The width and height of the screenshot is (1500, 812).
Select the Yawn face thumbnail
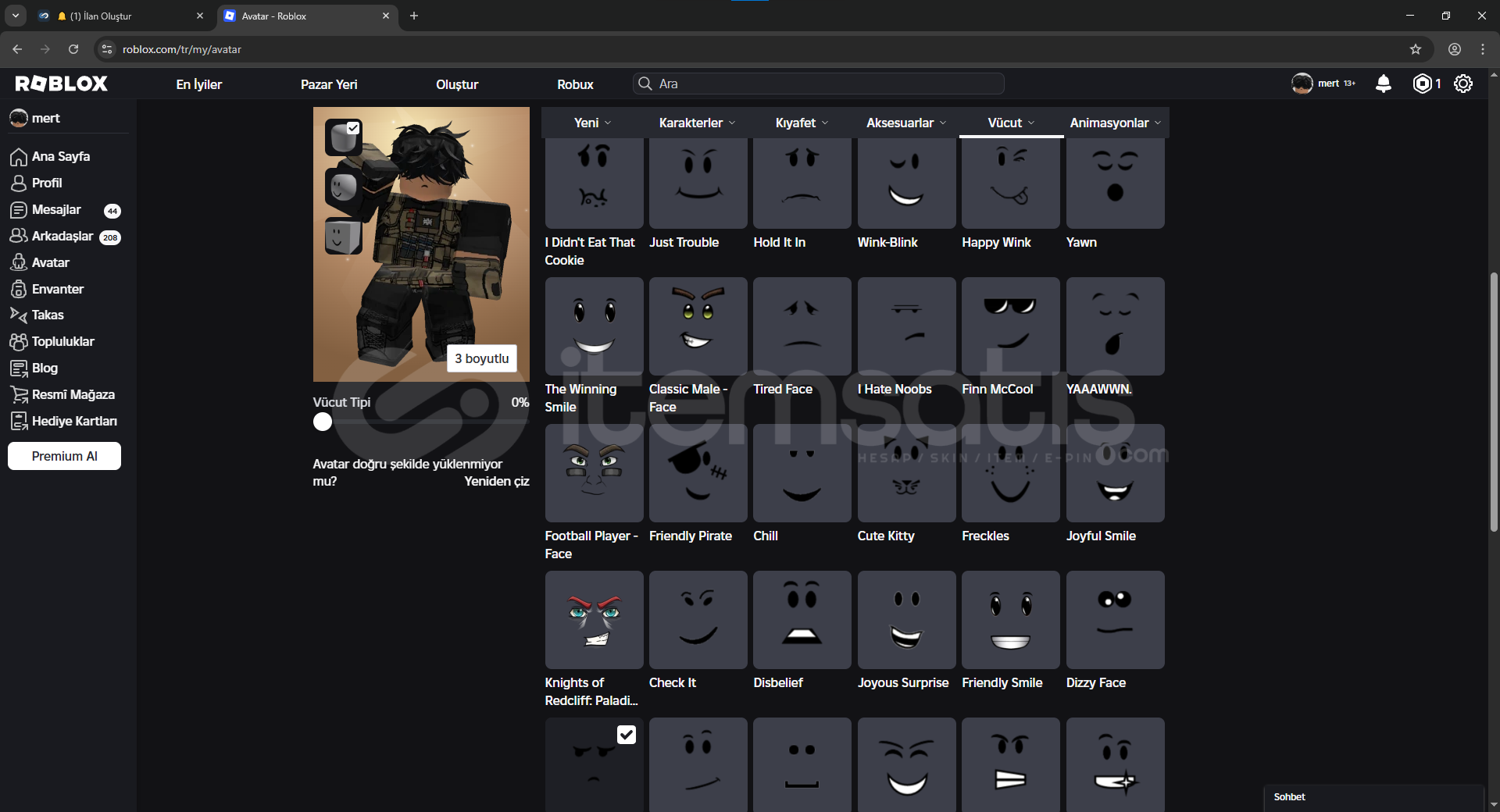pyautogui.click(x=1116, y=183)
